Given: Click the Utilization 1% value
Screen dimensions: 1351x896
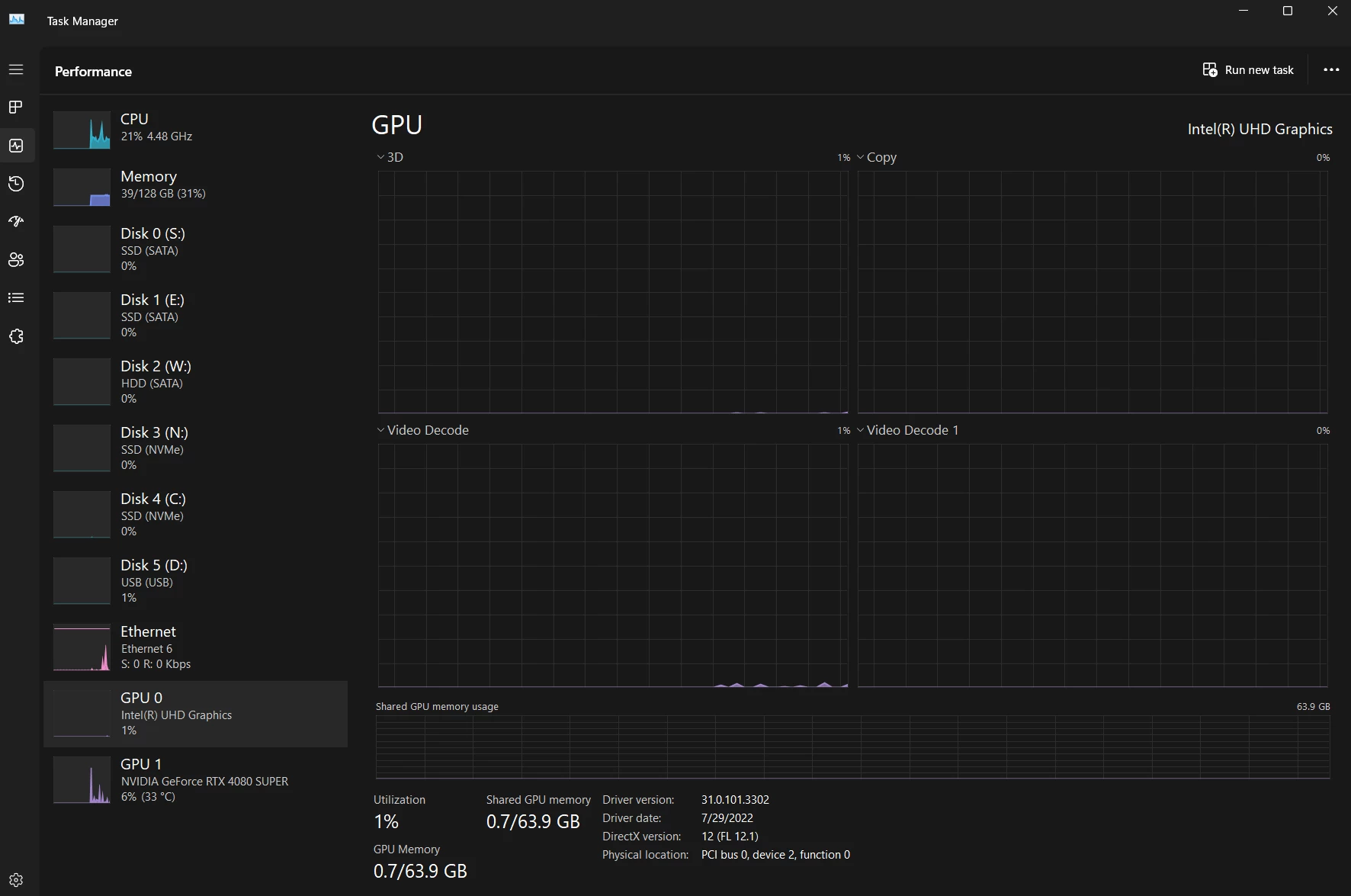Looking at the screenshot, I should [386, 821].
